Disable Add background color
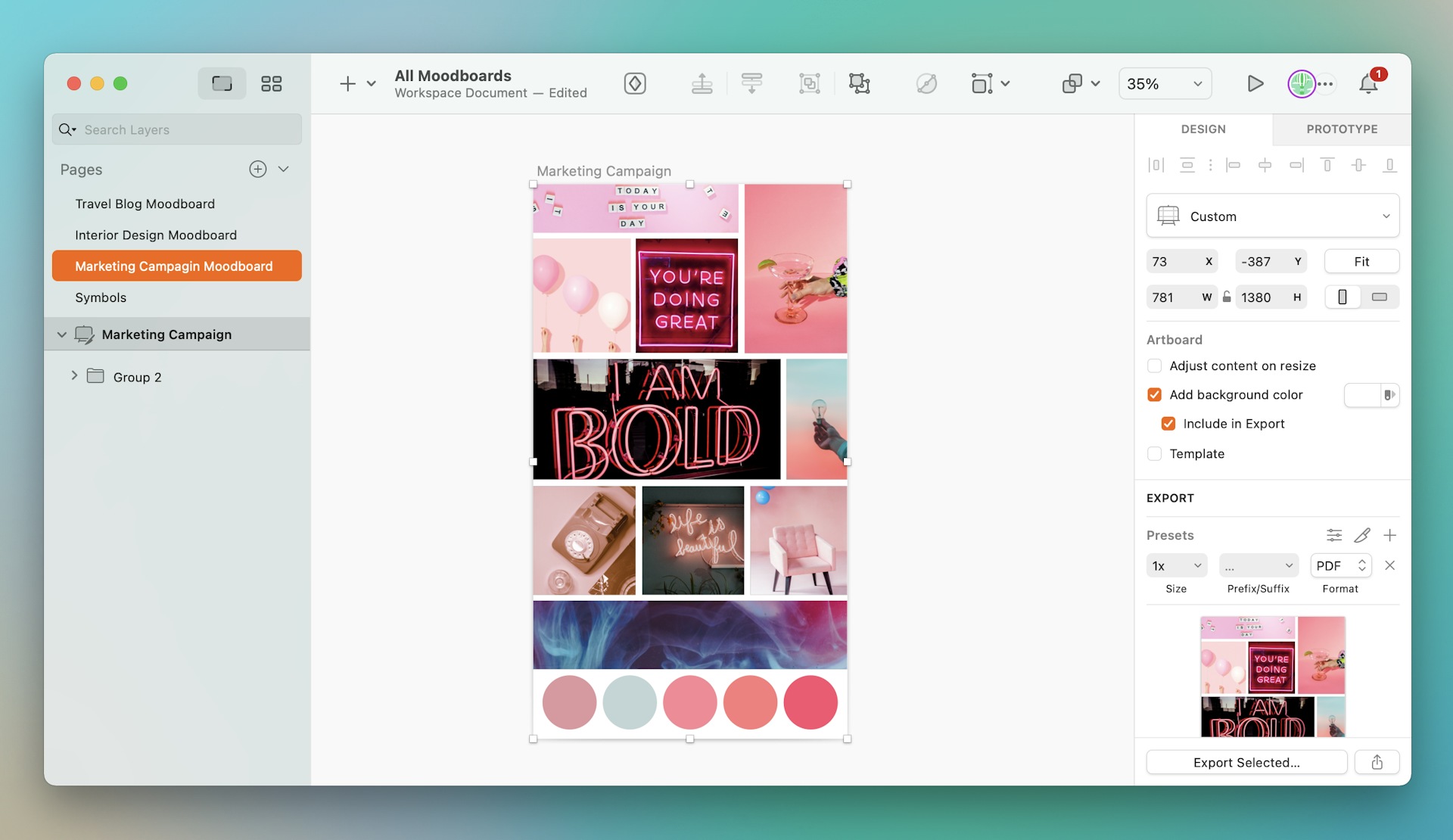The height and width of the screenshot is (840, 1453). tap(1155, 394)
